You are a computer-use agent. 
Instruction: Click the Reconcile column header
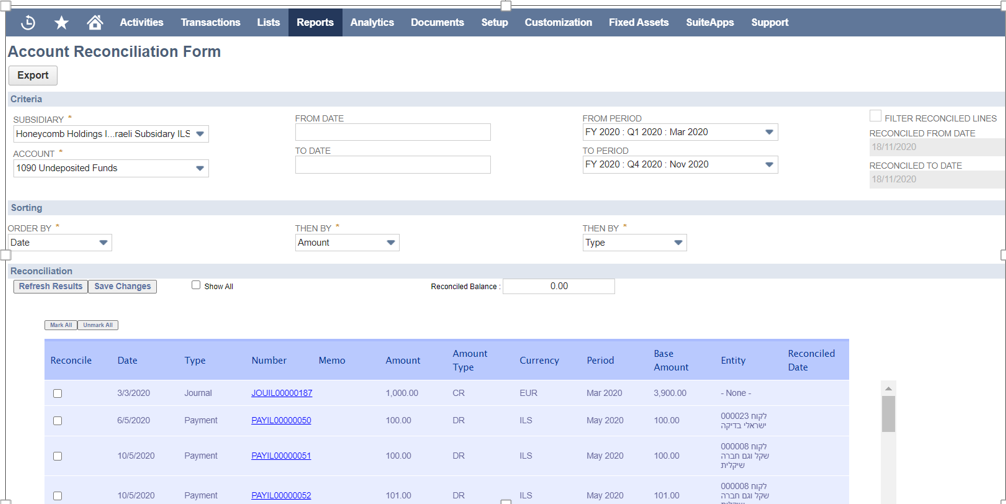point(71,360)
